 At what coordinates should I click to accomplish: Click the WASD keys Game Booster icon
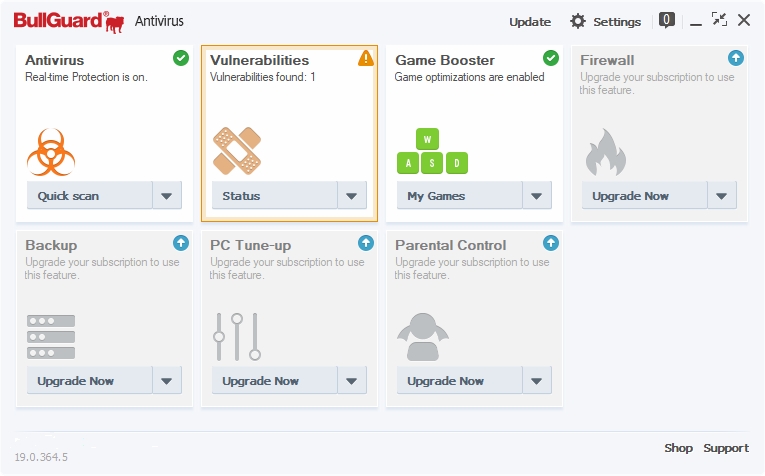point(432,151)
